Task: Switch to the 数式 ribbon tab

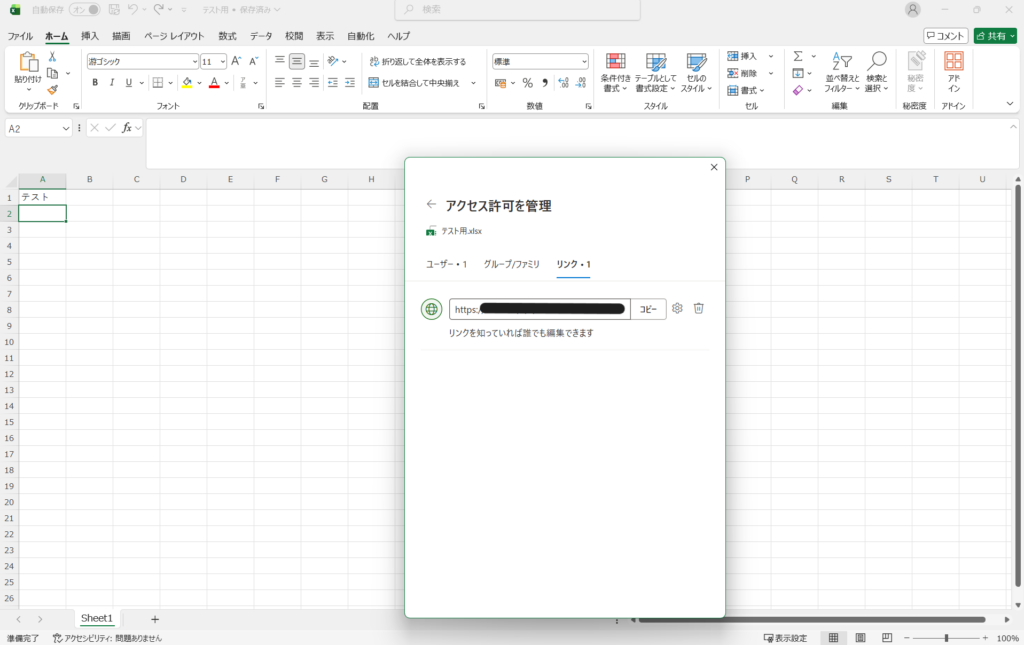Action: 227,36
